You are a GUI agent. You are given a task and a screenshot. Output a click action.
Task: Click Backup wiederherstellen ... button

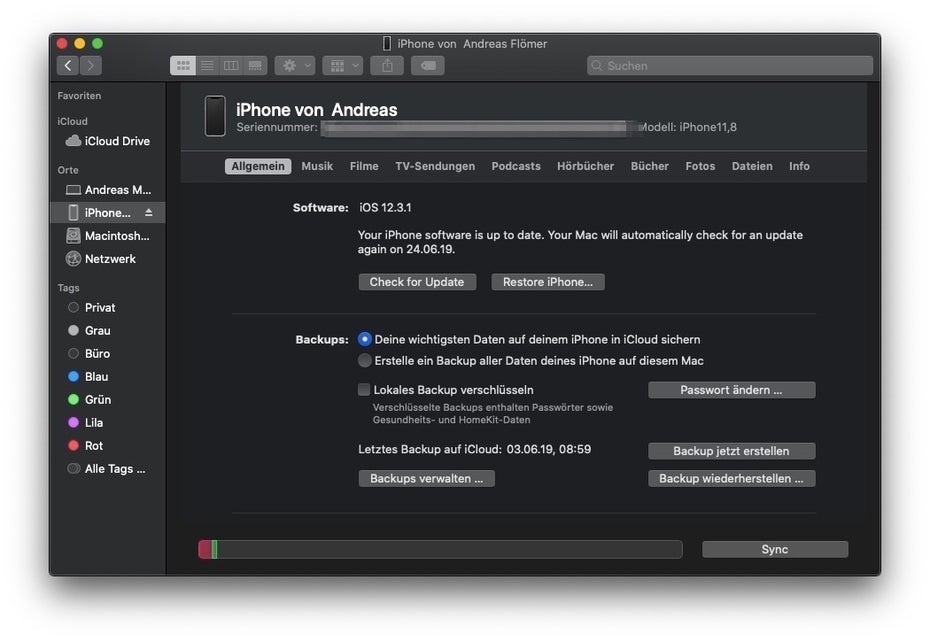click(731, 478)
